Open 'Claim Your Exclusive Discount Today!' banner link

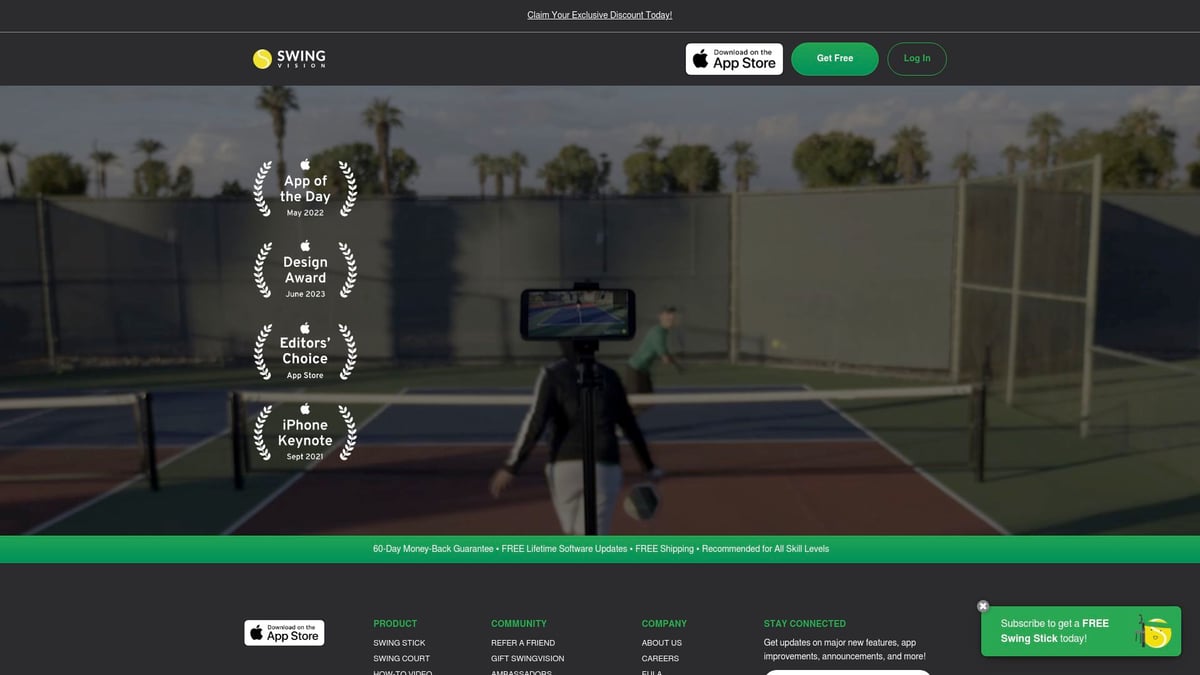[600, 14]
